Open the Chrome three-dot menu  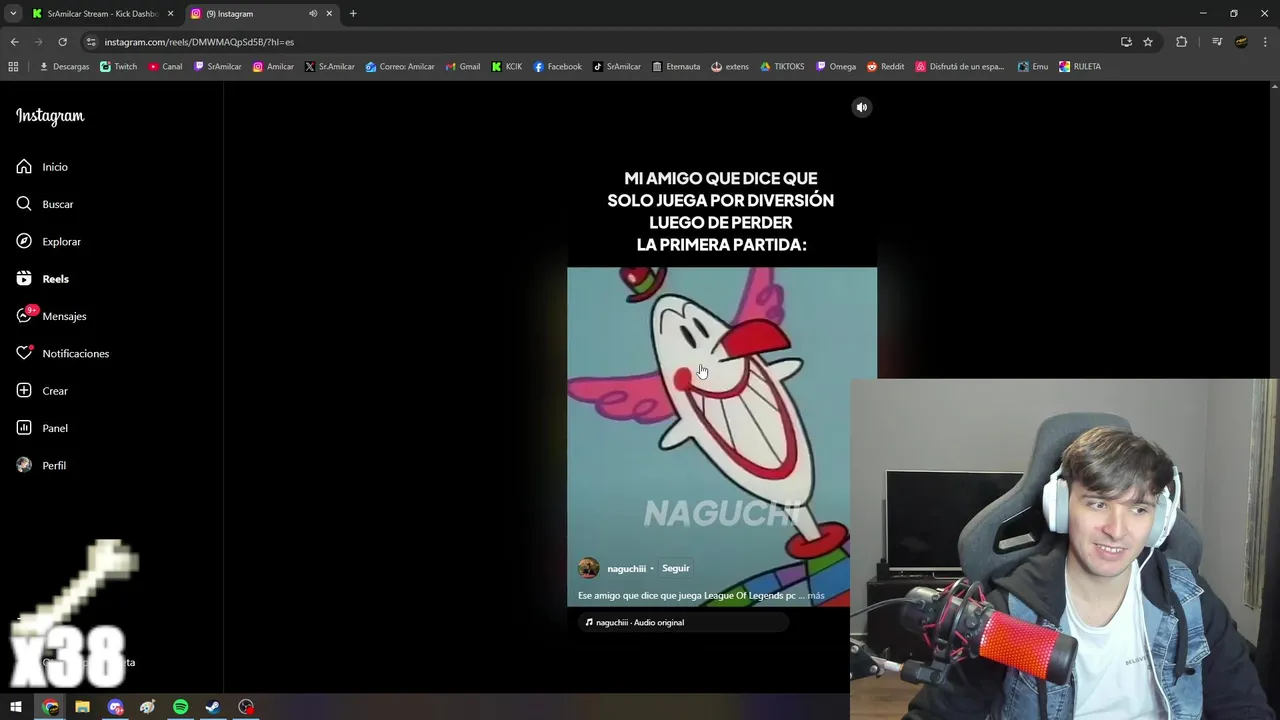coord(1265,42)
